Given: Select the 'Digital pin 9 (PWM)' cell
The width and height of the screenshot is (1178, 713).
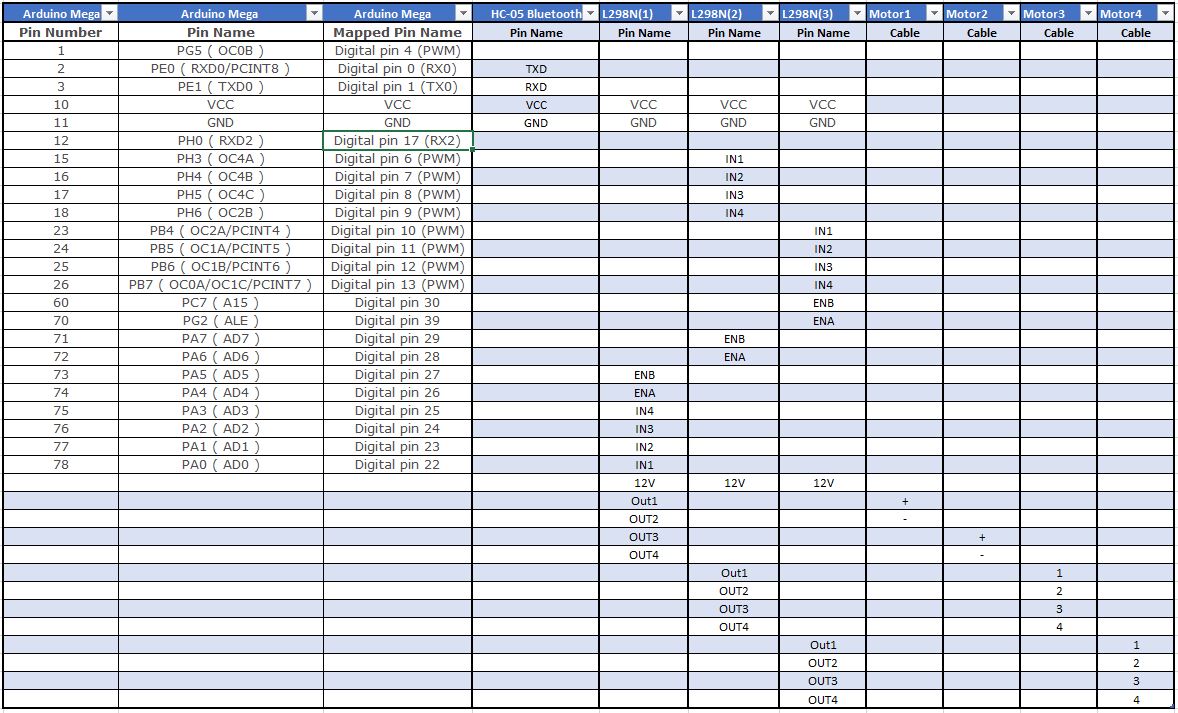Looking at the screenshot, I should (x=398, y=213).
